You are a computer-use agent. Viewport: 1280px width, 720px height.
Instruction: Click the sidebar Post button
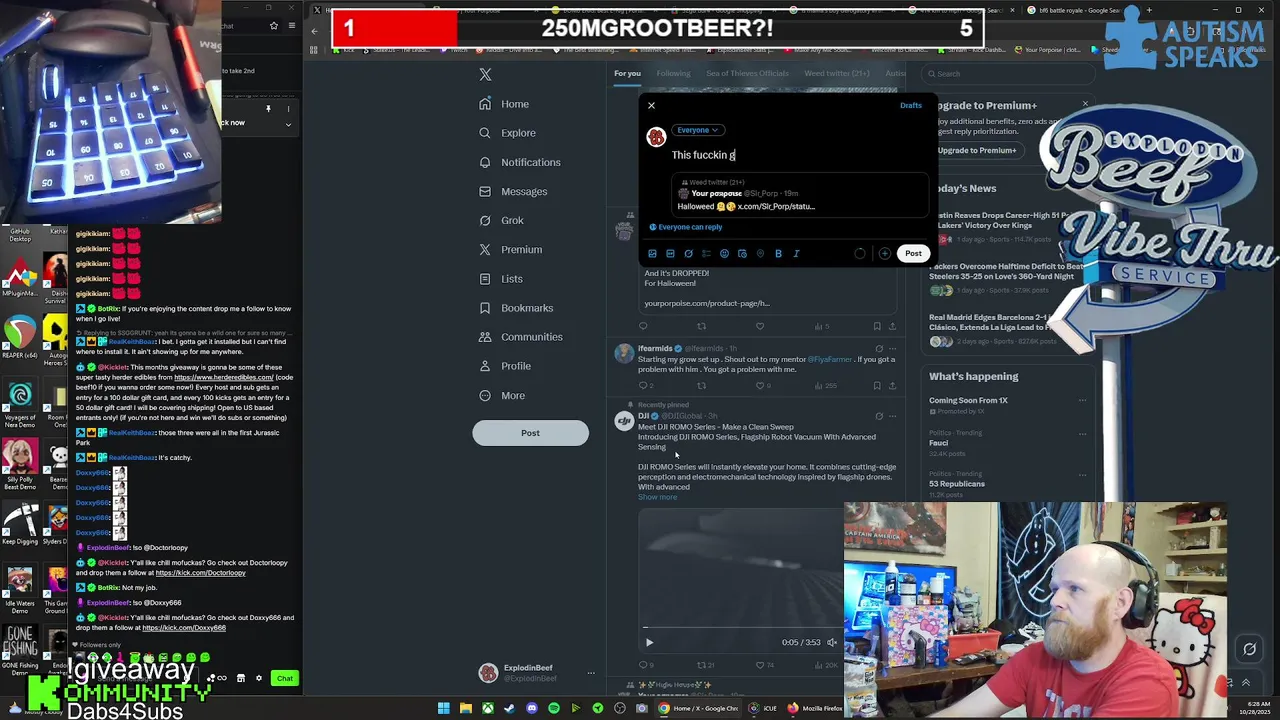coord(530,433)
